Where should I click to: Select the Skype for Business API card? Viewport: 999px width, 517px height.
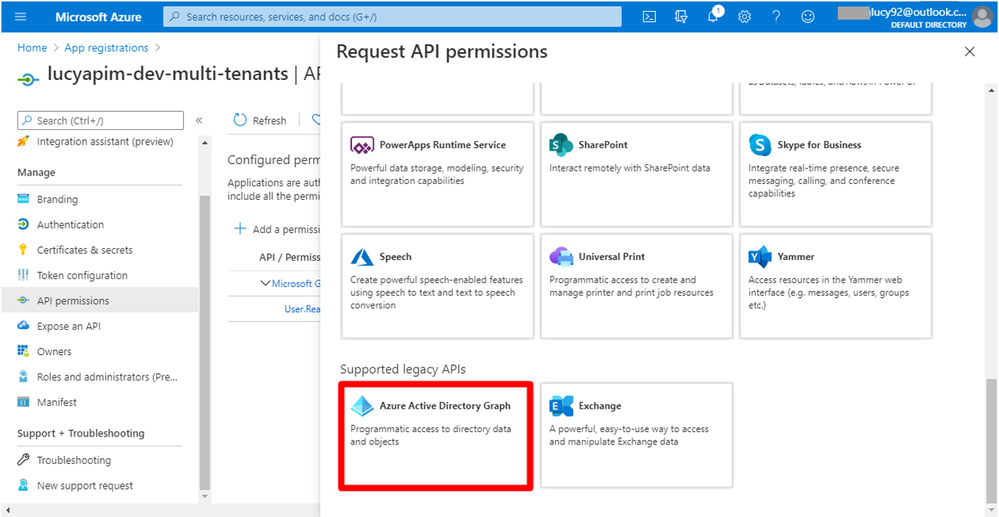[x=835, y=174]
